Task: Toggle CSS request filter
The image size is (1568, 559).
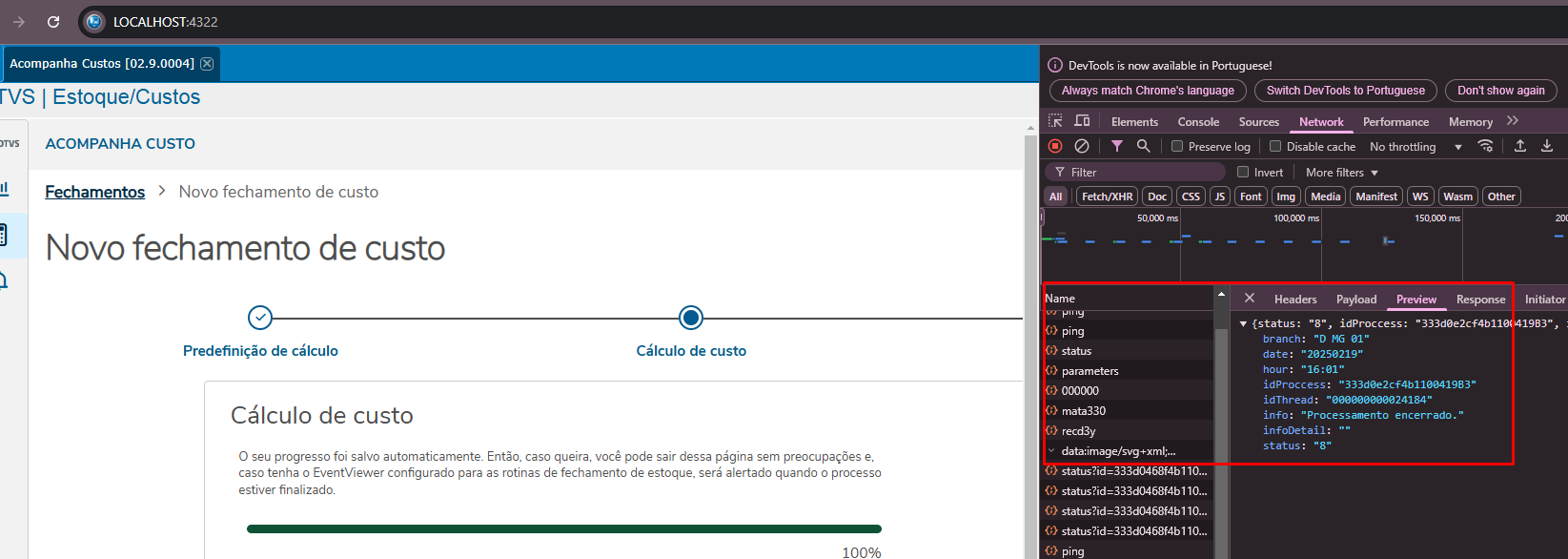Action: tap(1191, 197)
